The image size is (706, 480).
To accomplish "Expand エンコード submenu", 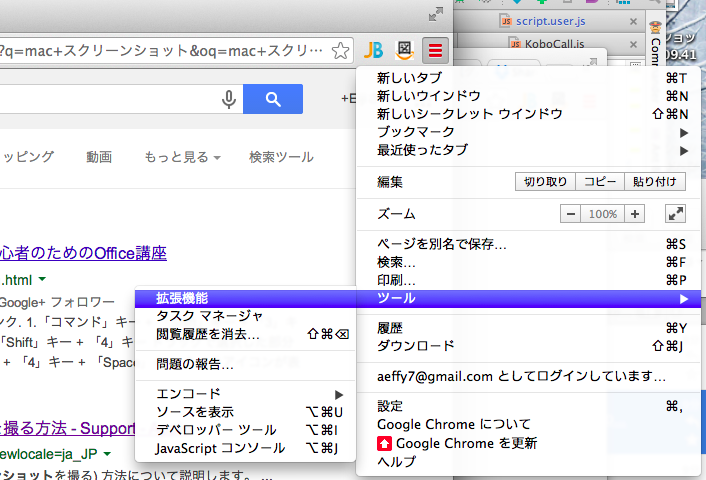I will click(245, 394).
